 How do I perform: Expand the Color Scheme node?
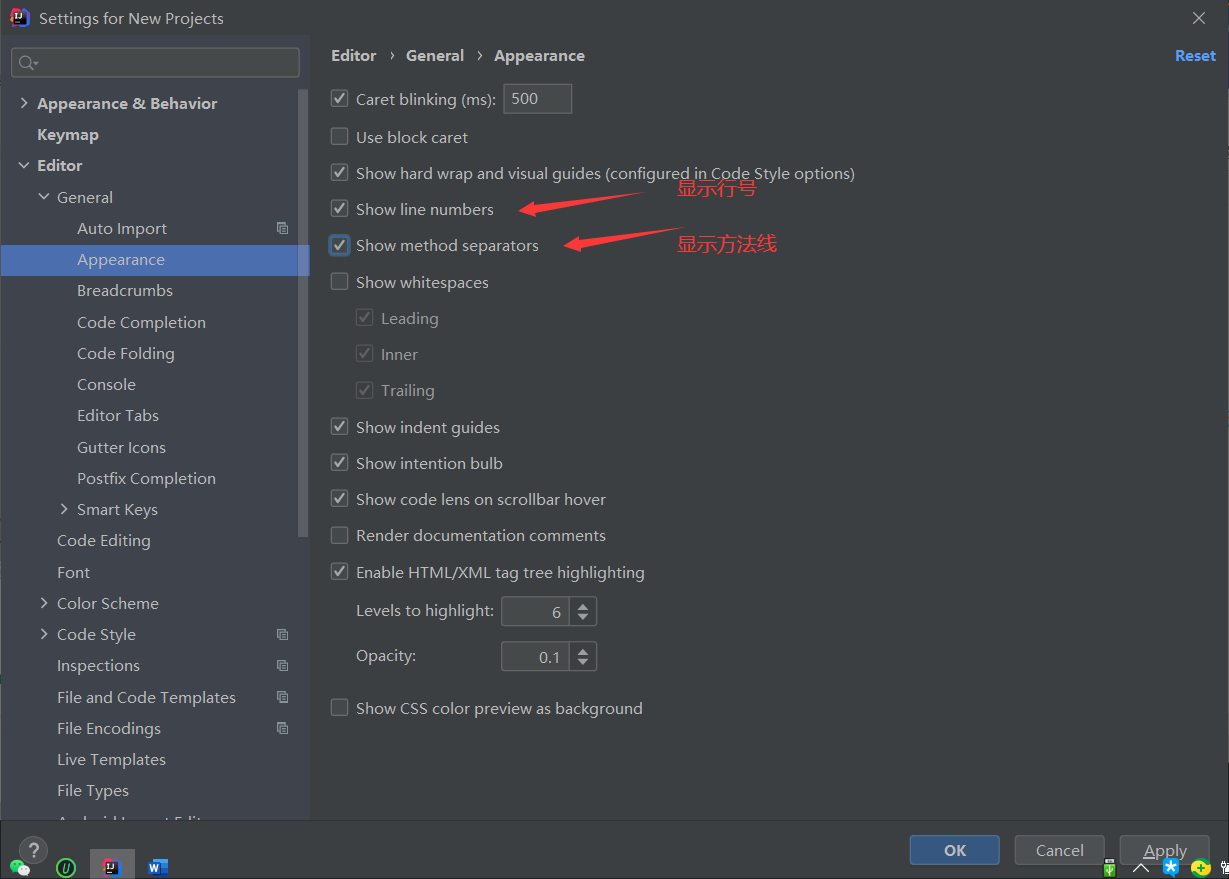44,603
